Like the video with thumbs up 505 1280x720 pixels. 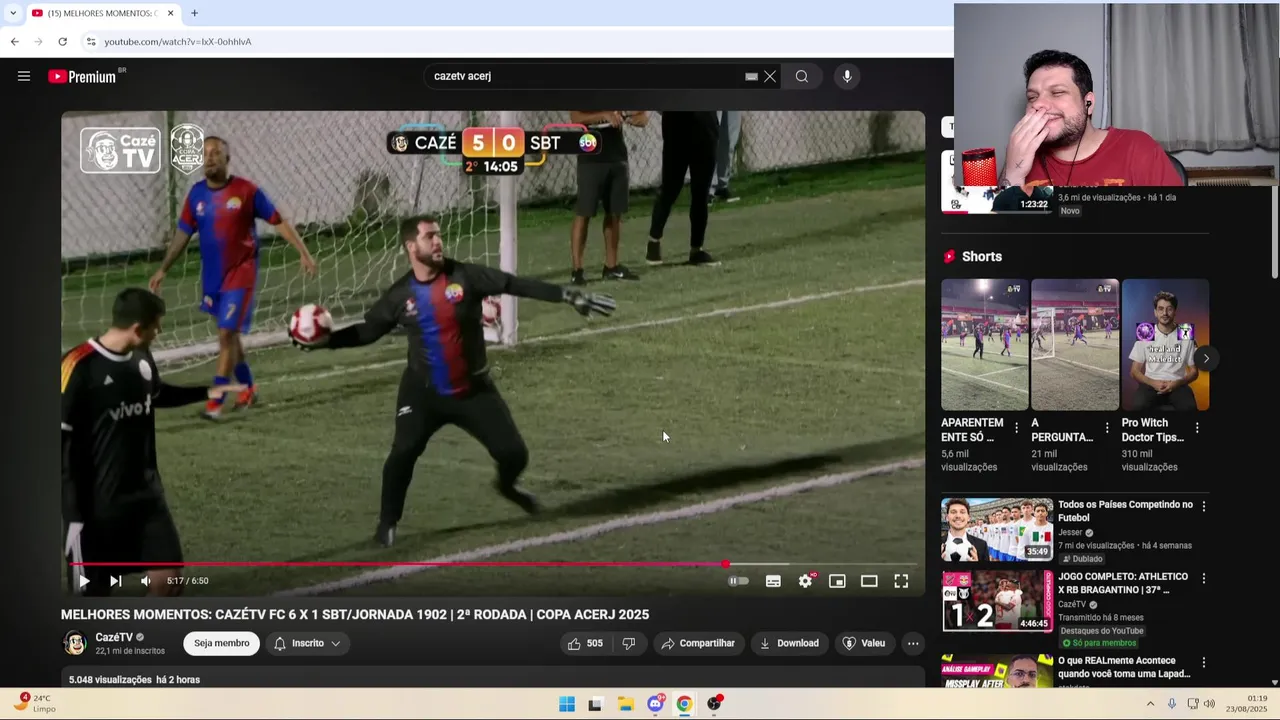(585, 643)
